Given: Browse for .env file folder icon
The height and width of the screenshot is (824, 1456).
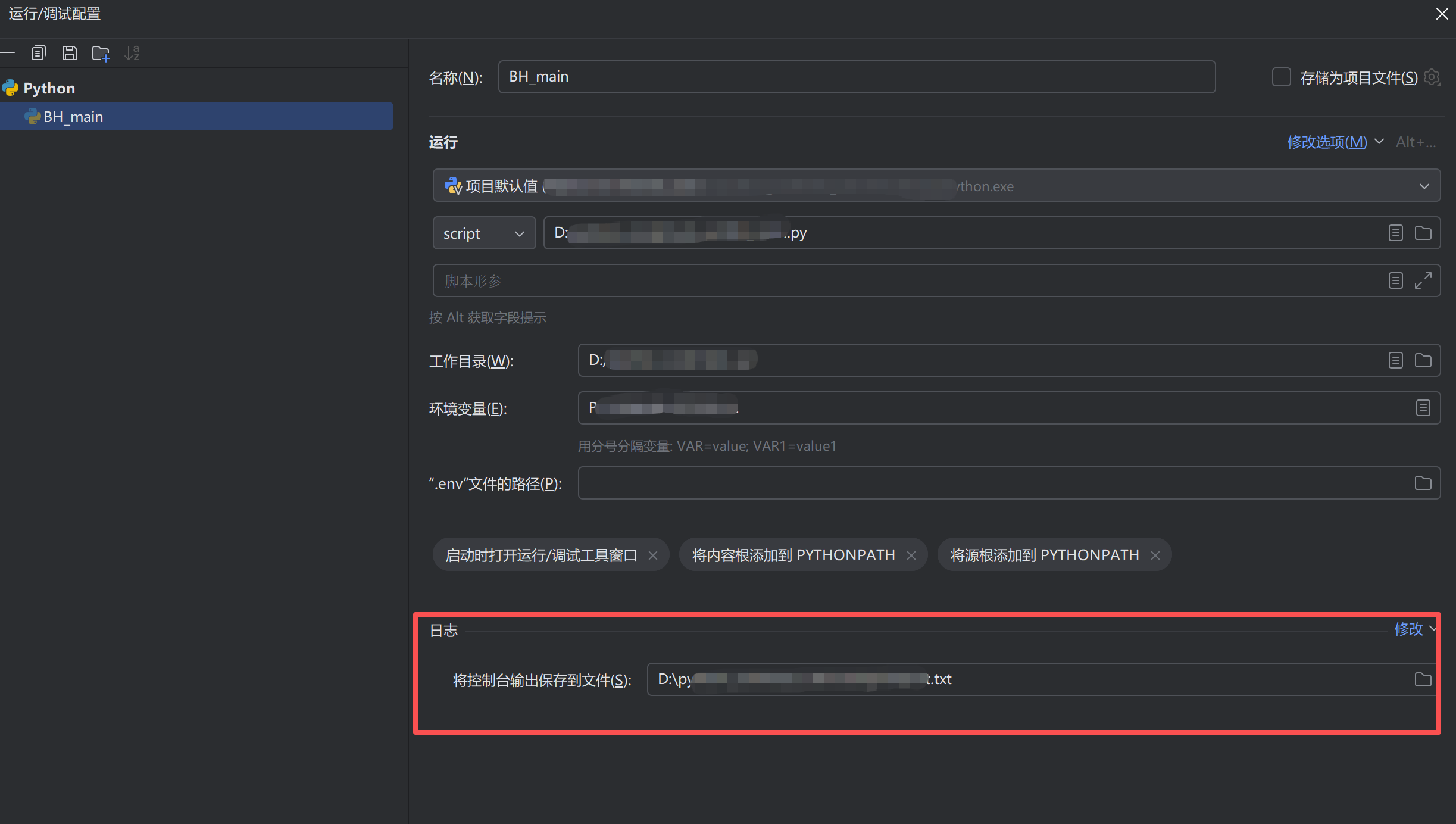Looking at the screenshot, I should tap(1423, 483).
